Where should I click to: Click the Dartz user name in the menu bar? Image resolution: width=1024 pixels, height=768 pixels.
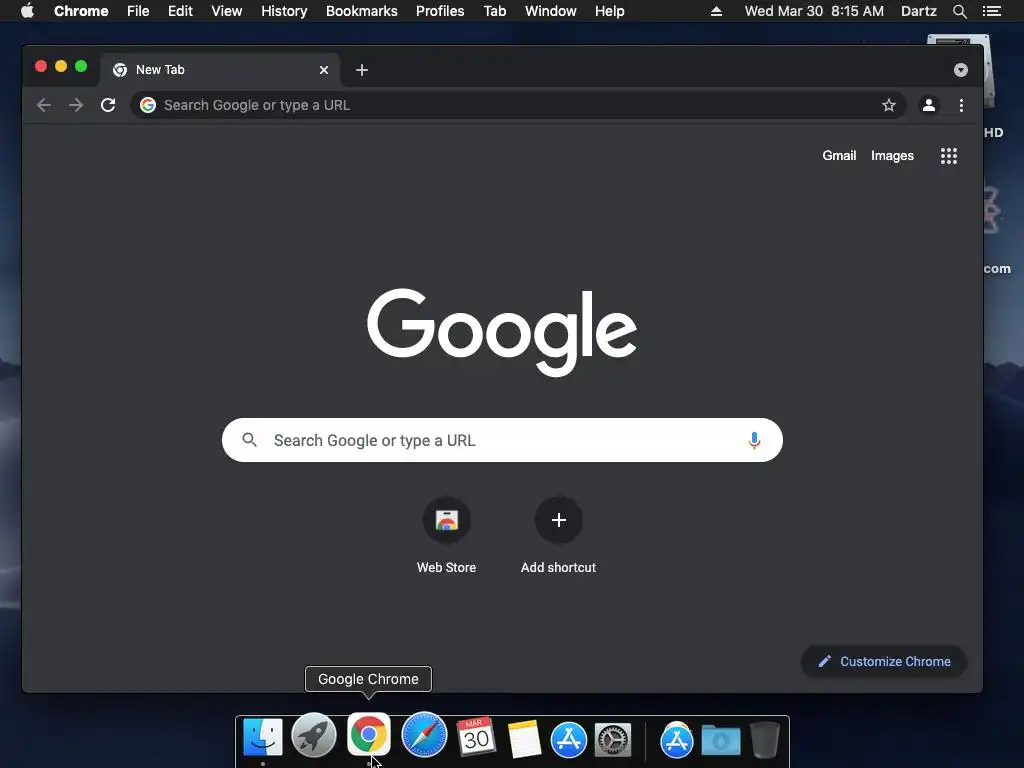click(919, 11)
